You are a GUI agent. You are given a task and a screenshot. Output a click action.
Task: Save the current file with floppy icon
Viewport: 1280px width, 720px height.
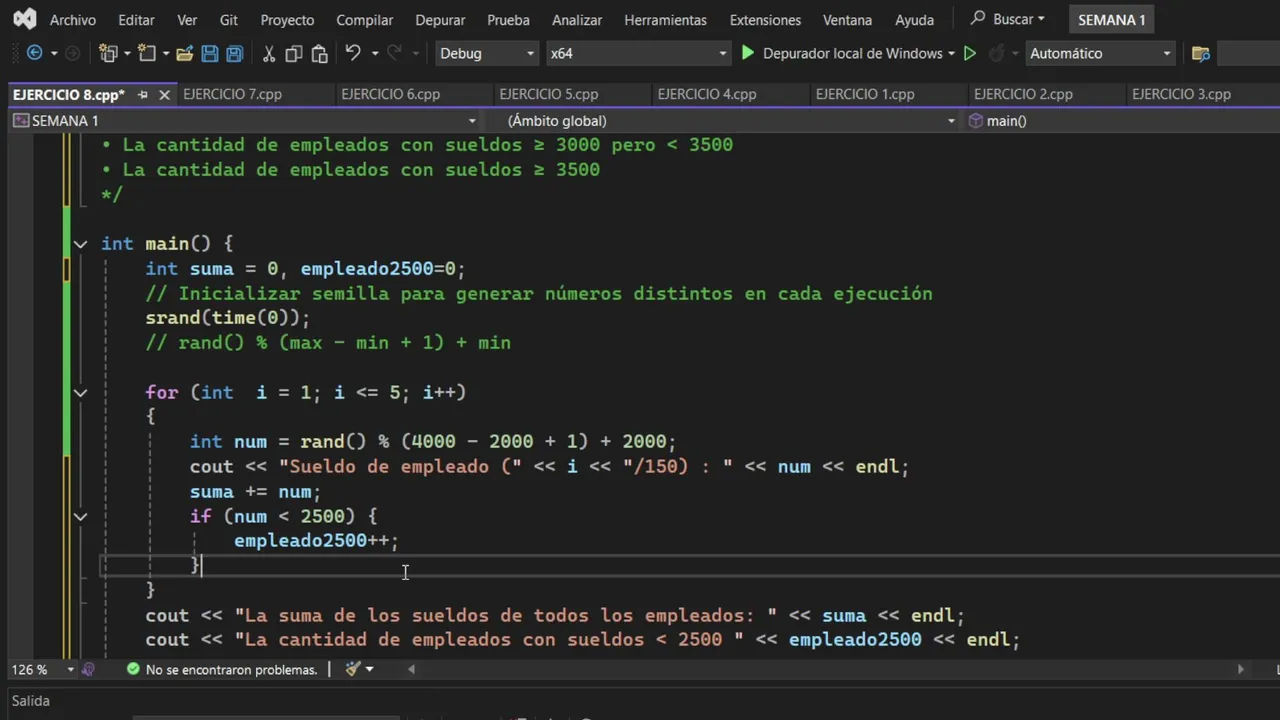click(x=210, y=53)
